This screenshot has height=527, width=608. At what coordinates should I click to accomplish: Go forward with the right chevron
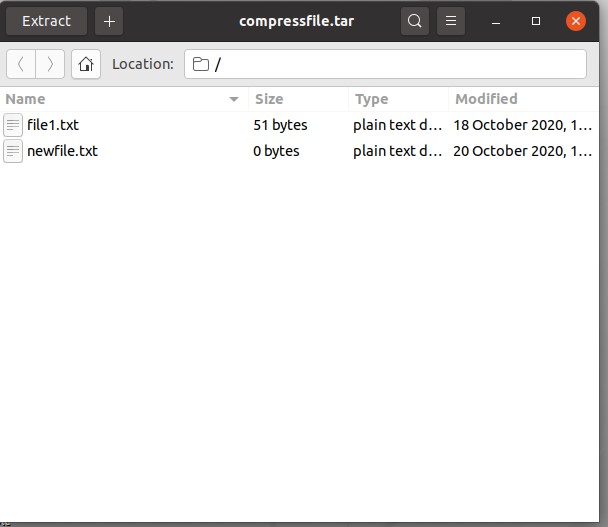[50, 64]
